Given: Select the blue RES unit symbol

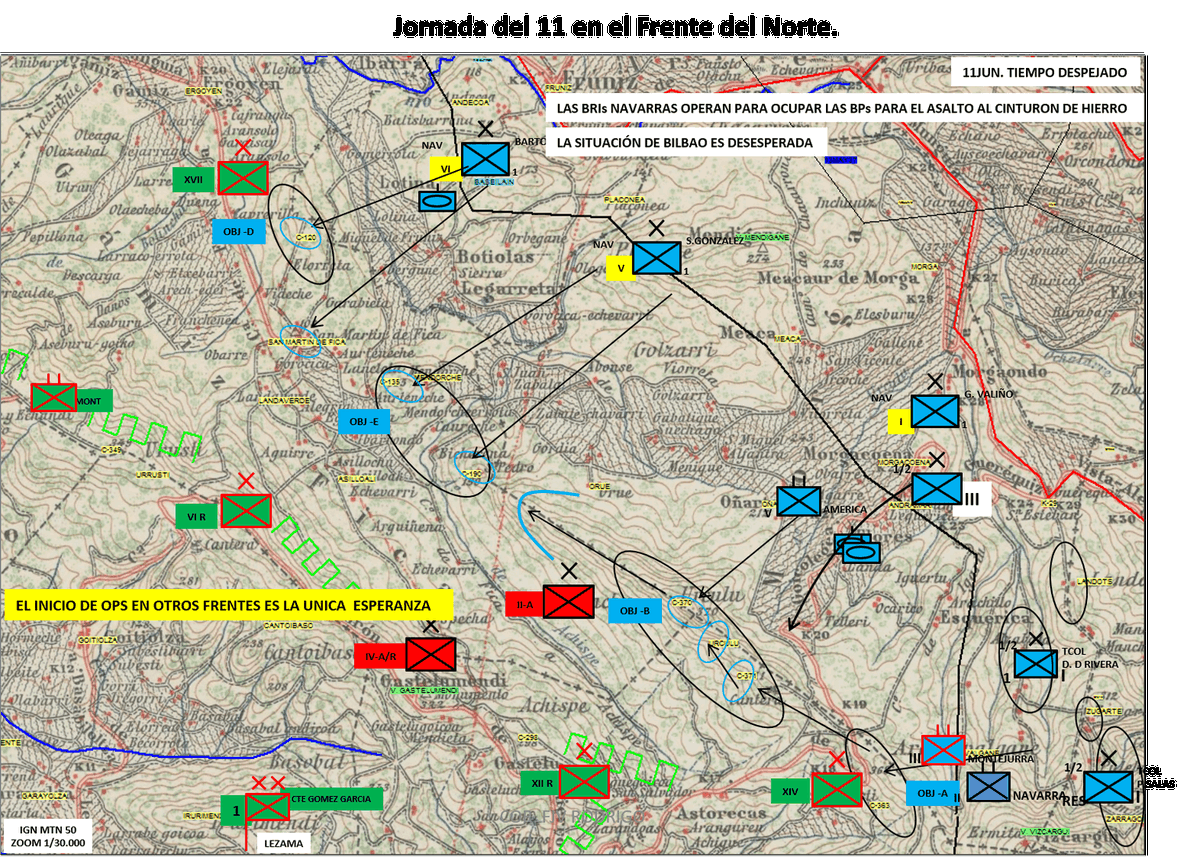Looking at the screenshot, I should 1108,787.
